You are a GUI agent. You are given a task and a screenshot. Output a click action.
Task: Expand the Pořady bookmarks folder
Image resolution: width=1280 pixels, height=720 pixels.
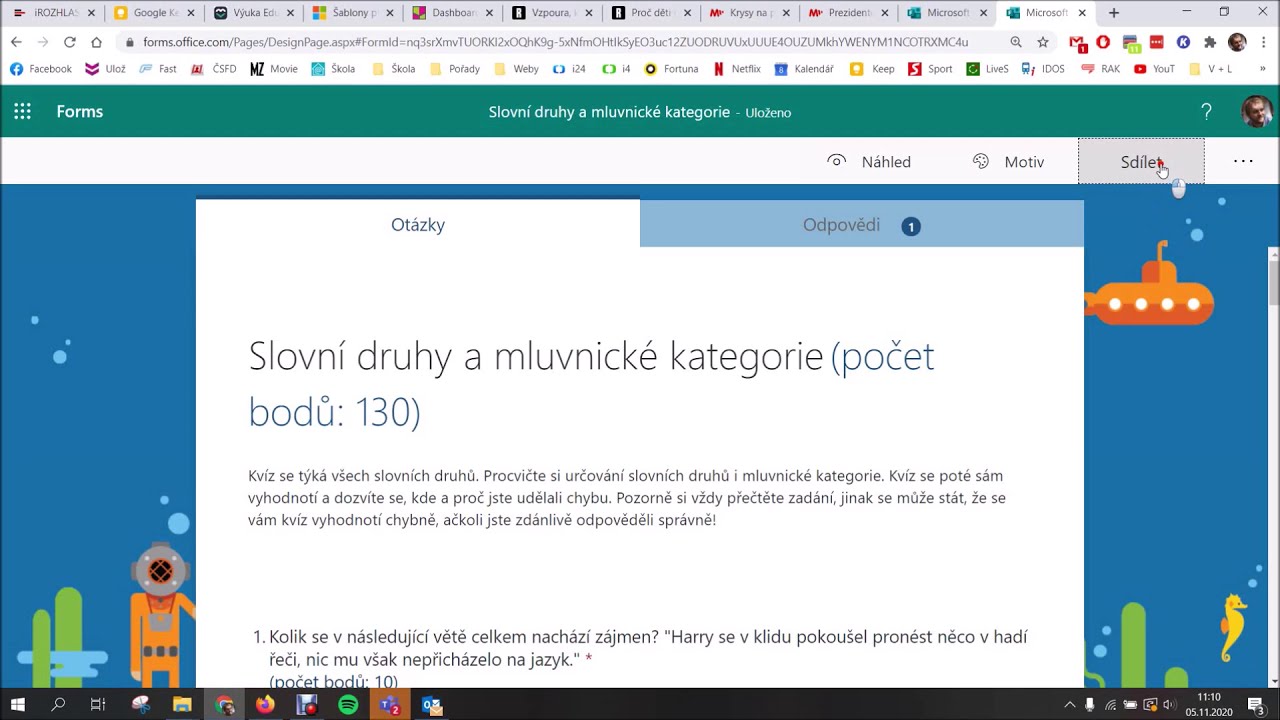coord(454,69)
